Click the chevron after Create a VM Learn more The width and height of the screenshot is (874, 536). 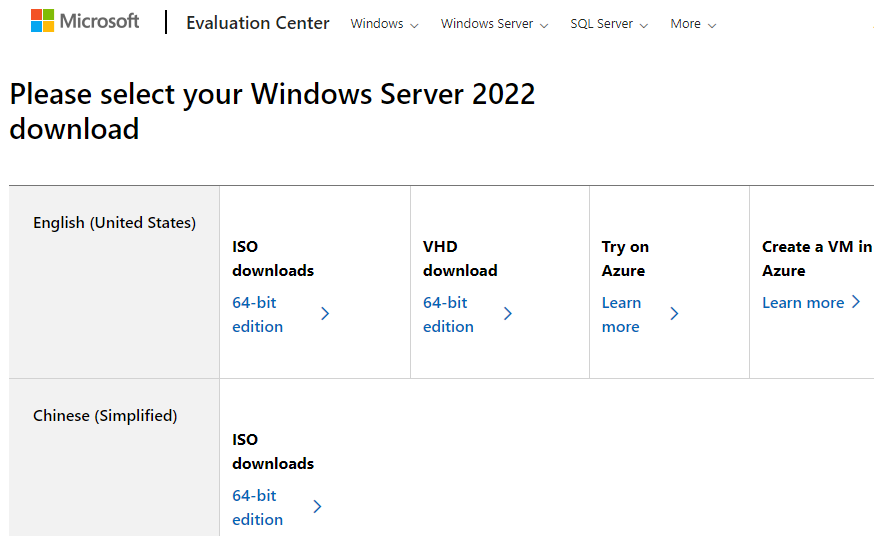[x=856, y=302]
